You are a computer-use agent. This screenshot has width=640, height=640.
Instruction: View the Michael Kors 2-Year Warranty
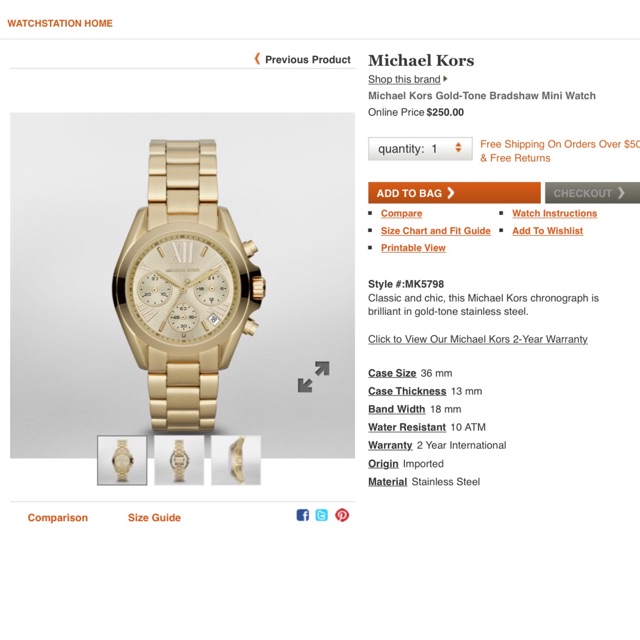click(478, 339)
